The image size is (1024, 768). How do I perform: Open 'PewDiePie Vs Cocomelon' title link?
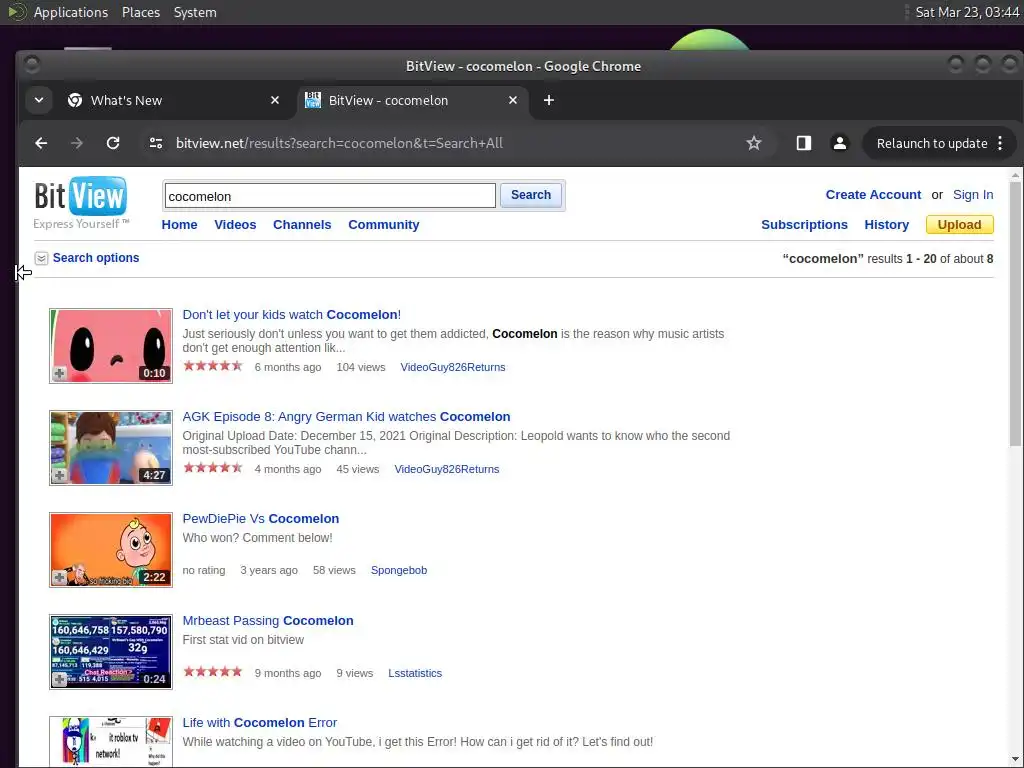click(261, 519)
